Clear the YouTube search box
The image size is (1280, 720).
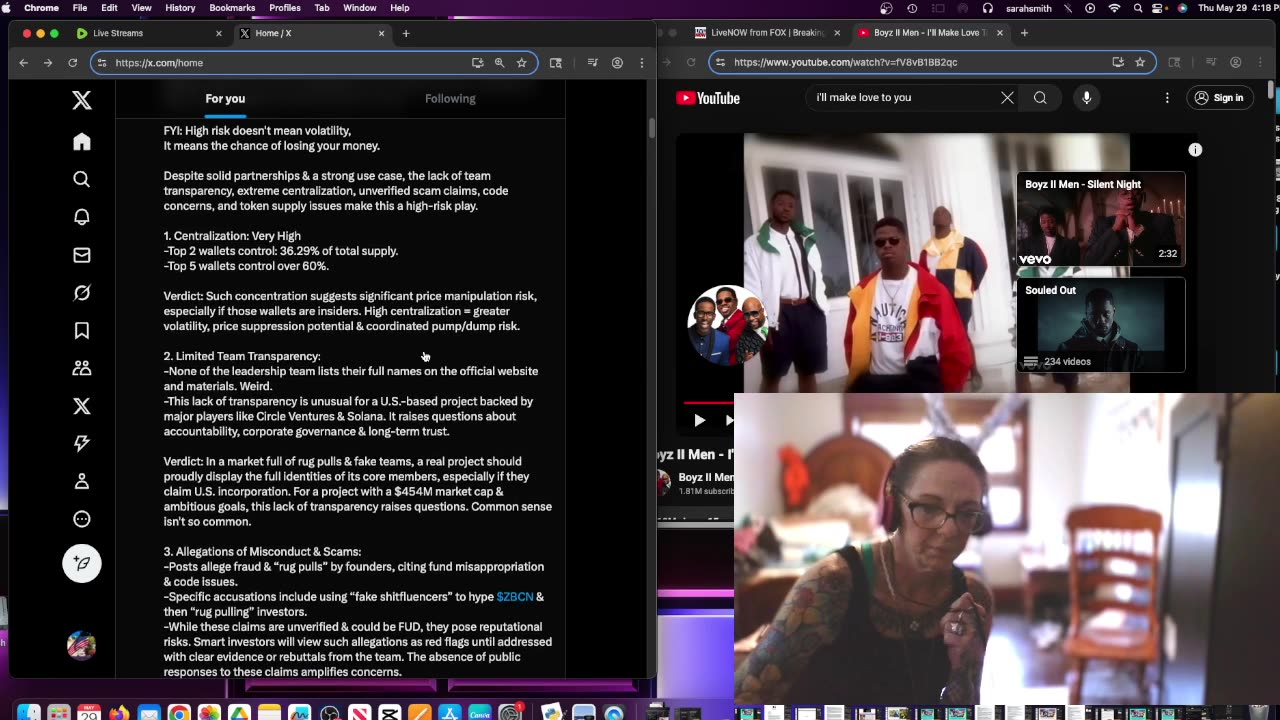[1007, 97]
